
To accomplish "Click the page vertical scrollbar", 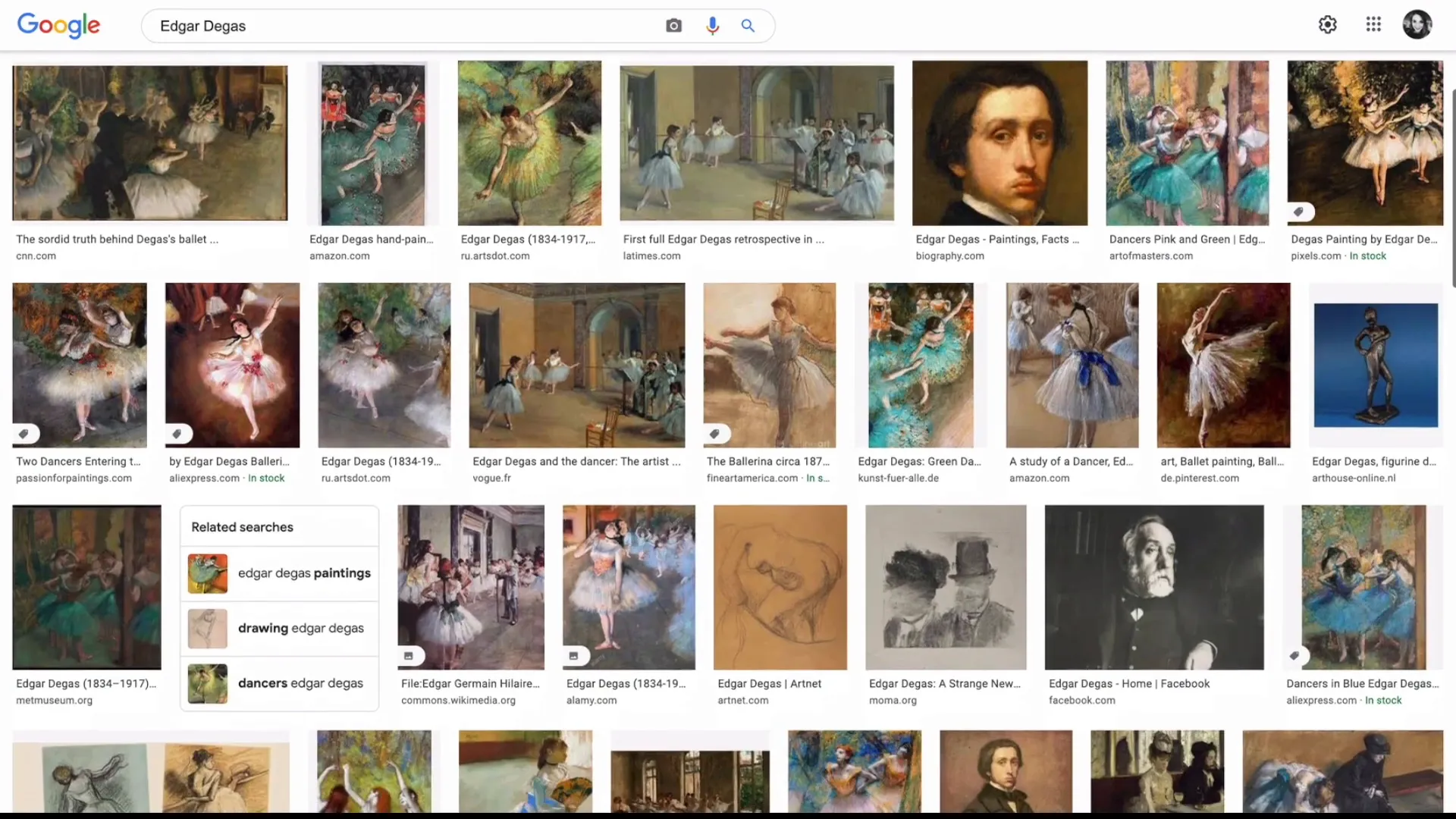I will click(1452, 188).
